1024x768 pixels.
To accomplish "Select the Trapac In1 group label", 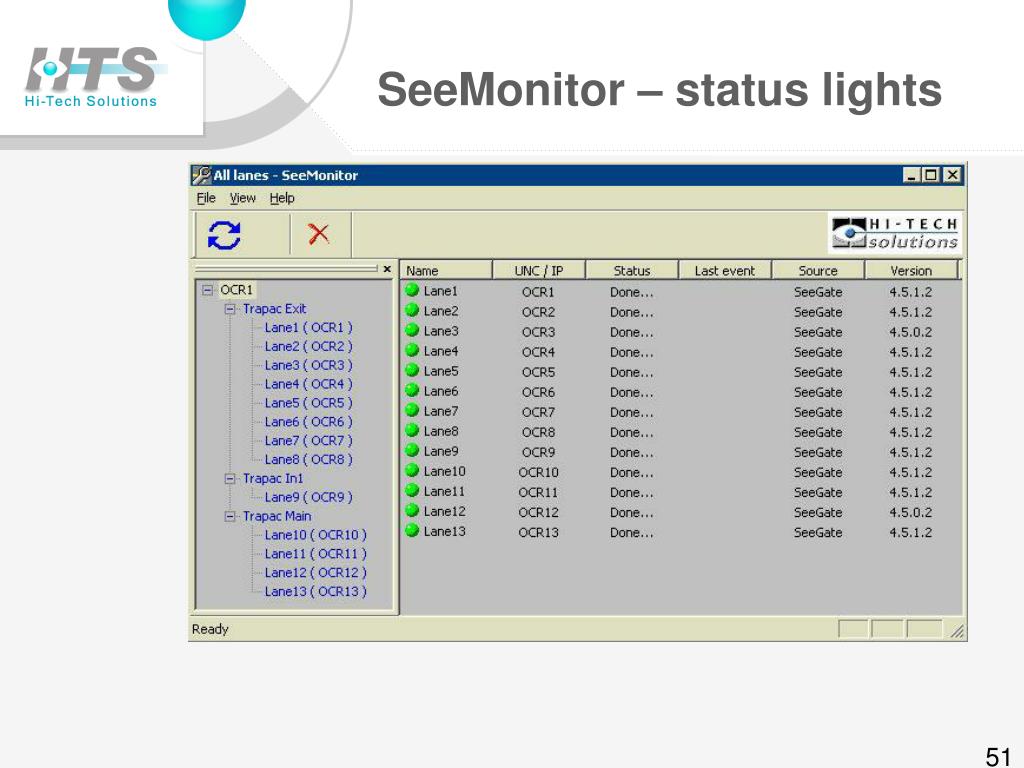I will coord(273,479).
